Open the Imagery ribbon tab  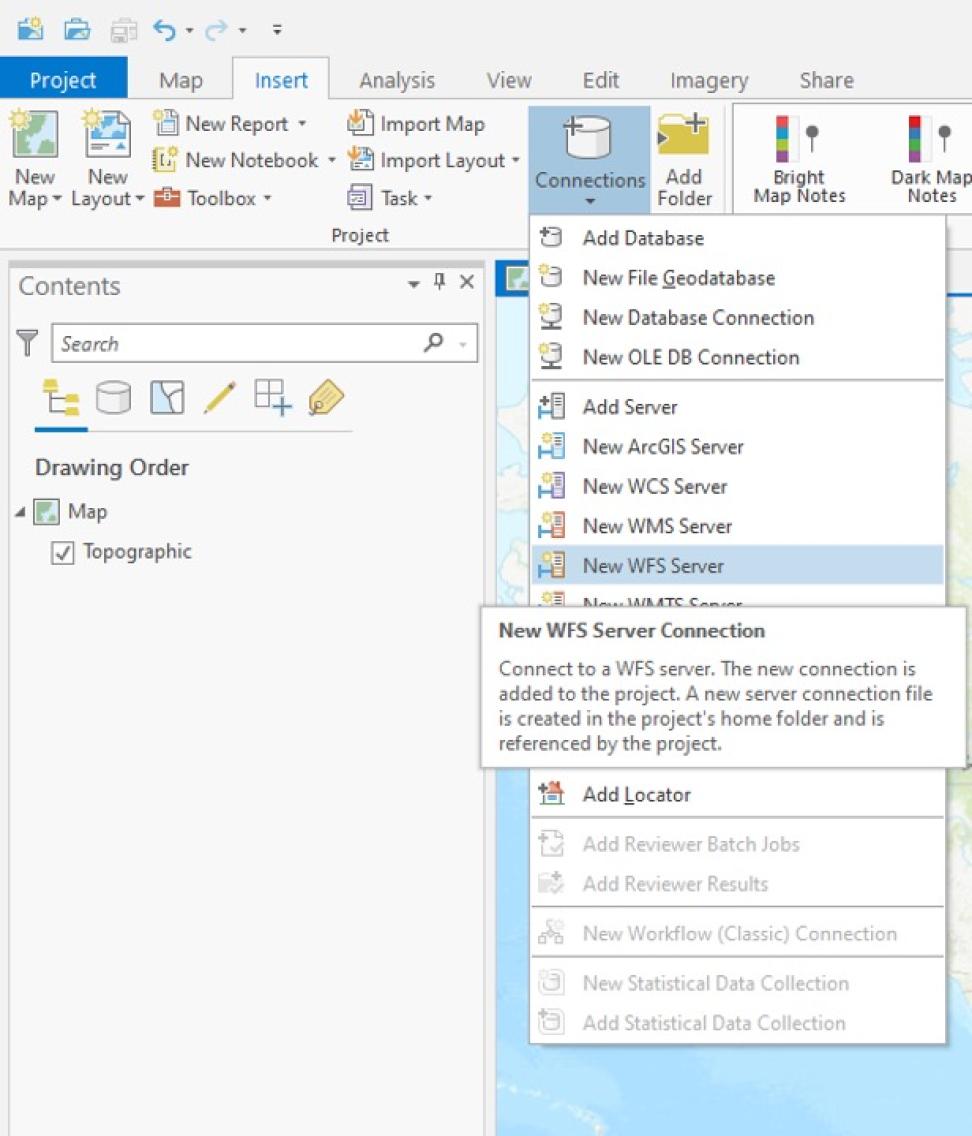709,80
